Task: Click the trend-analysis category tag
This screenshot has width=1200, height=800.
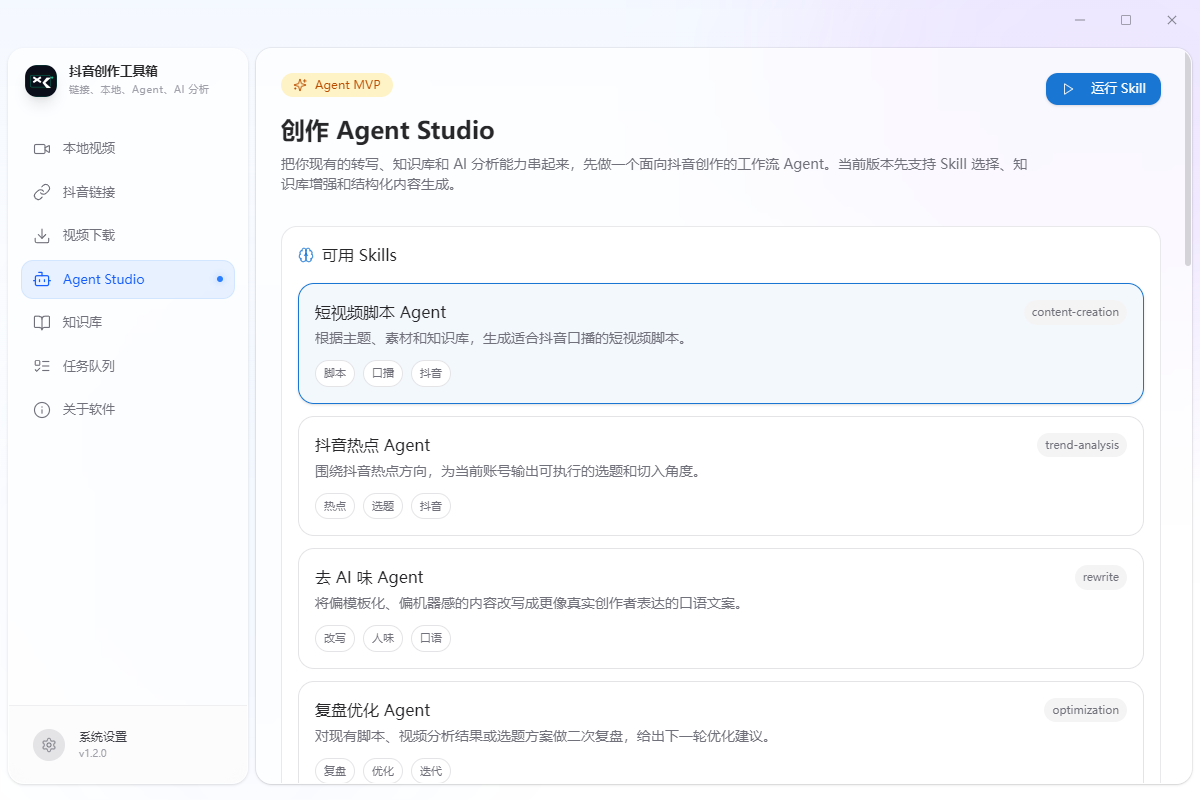Action: [1082, 445]
